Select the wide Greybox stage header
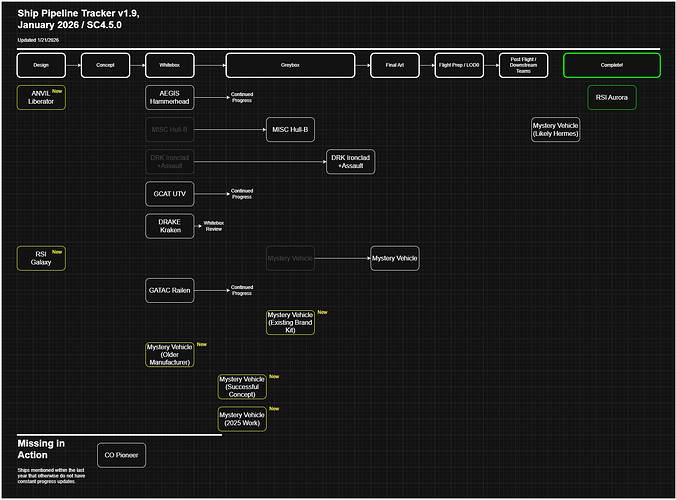 pos(290,66)
